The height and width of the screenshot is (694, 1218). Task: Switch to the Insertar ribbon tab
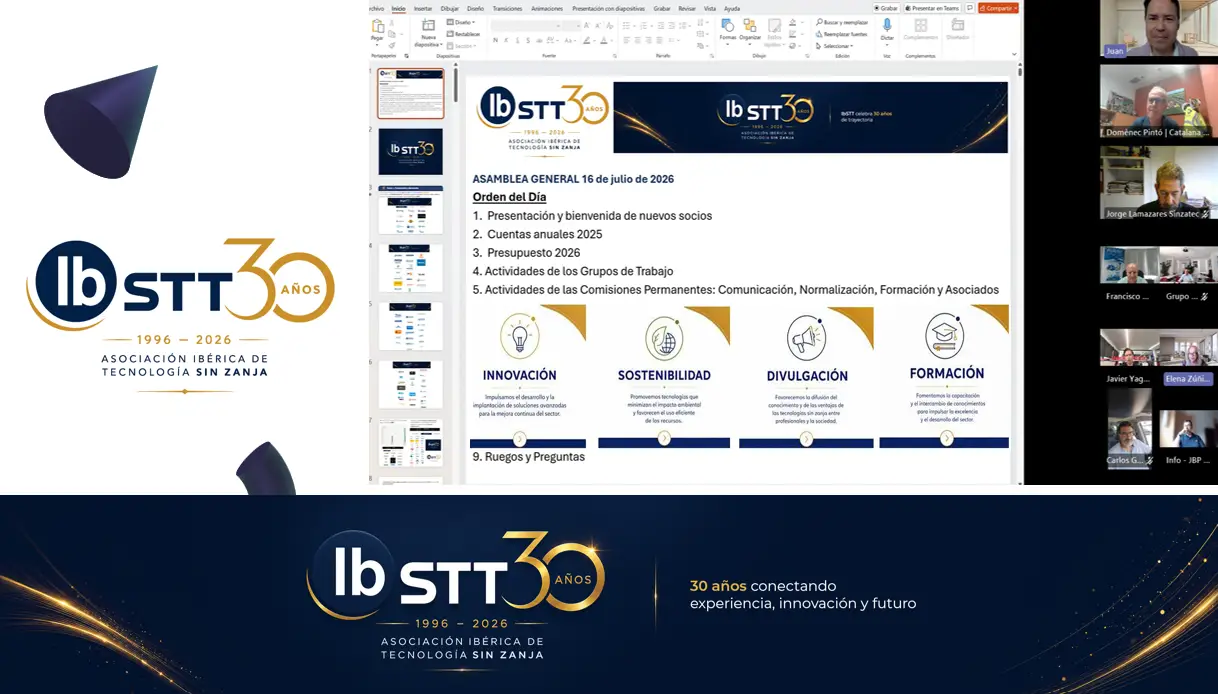pyautogui.click(x=423, y=8)
